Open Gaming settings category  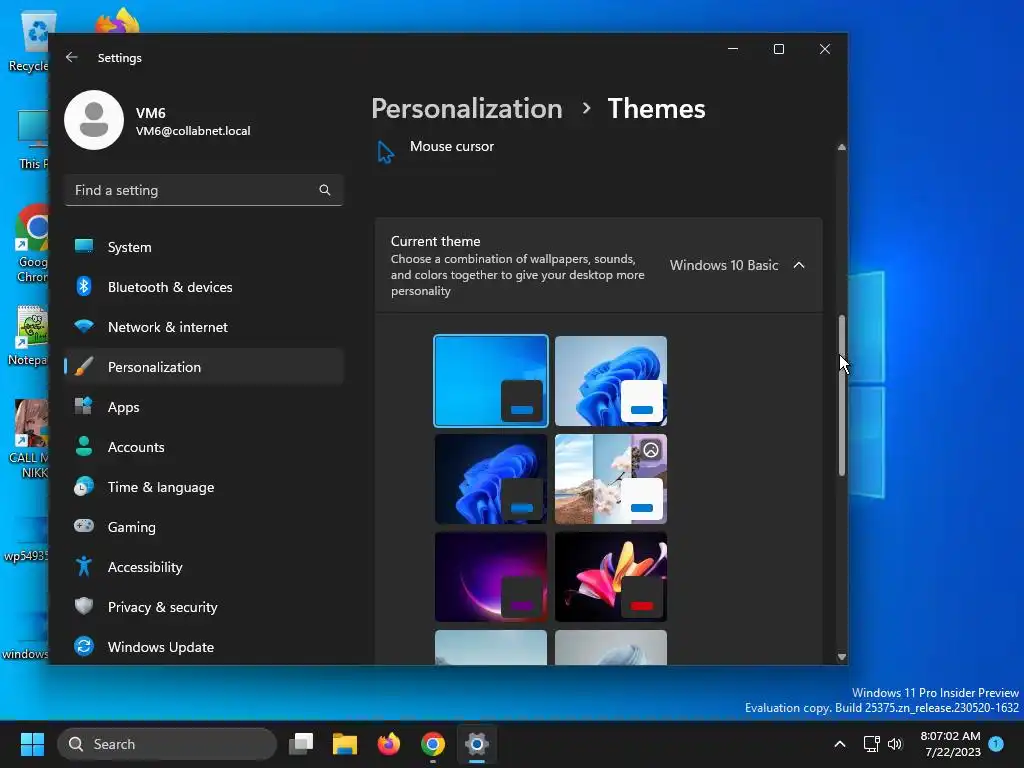[204, 526]
